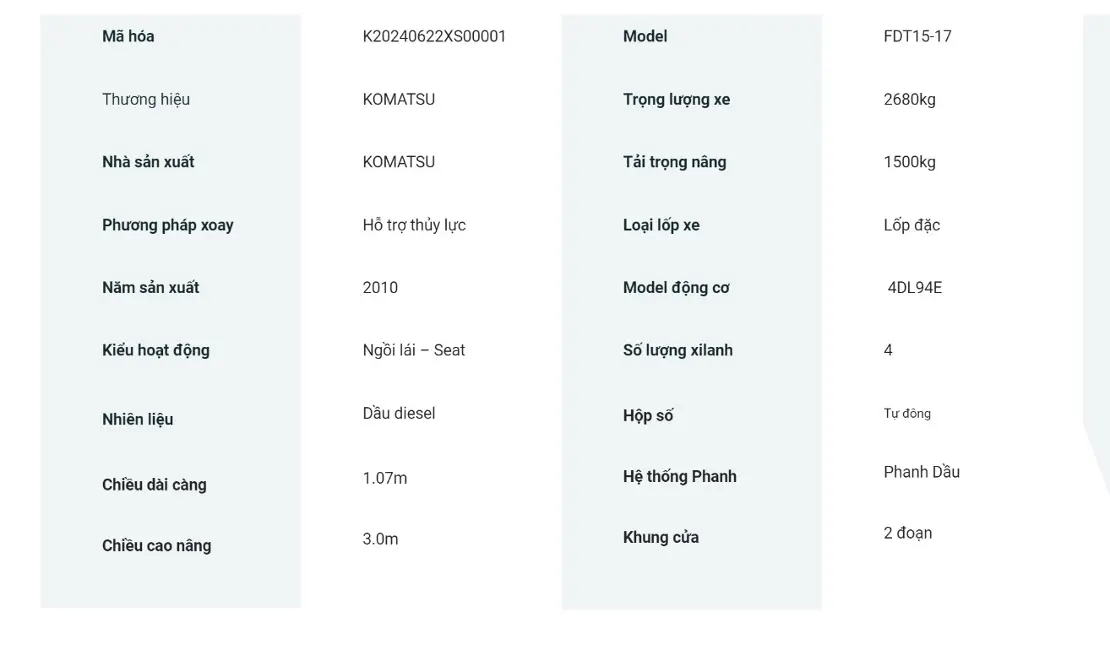Click the Nhà sản xuất label
The width and height of the screenshot is (1110, 661).
tap(148, 162)
